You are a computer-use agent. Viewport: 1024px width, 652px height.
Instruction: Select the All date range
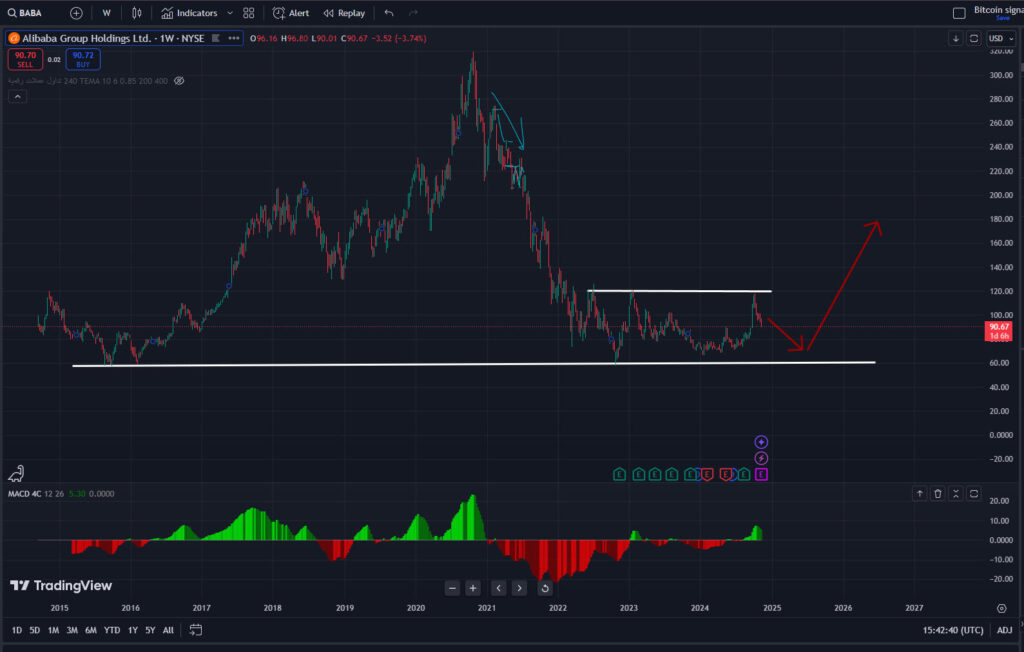tap(168, 630)
